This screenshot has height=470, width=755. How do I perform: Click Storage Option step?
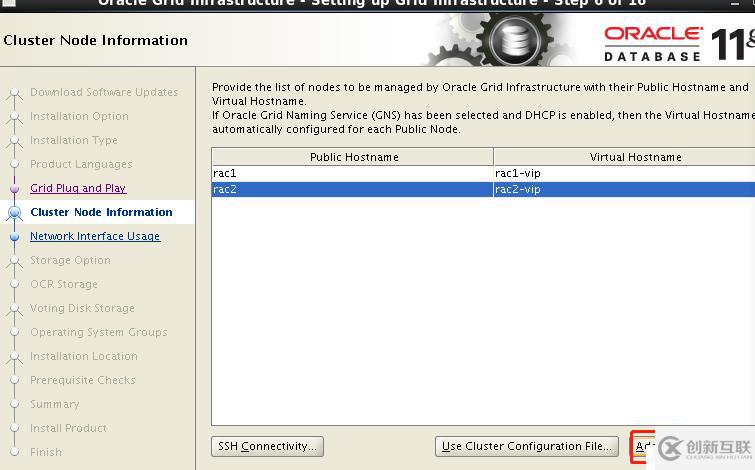[70, 260]
